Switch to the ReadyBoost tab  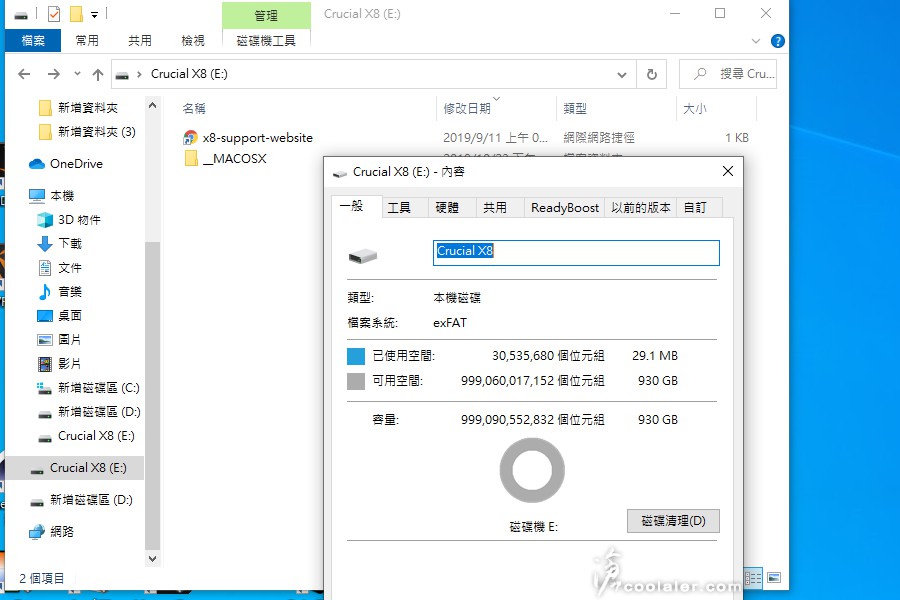pos(565,207)
